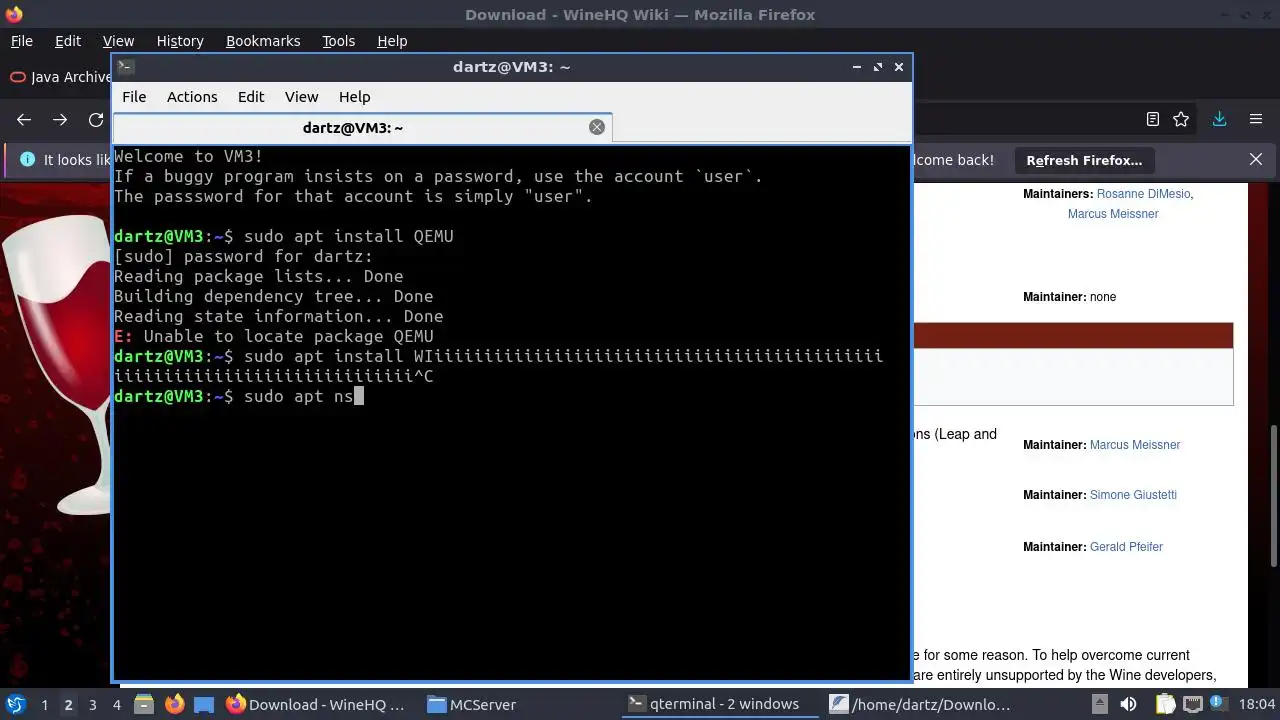Switch to virtual desktop 1
The image size is (1280, 720).
[44, 705]
